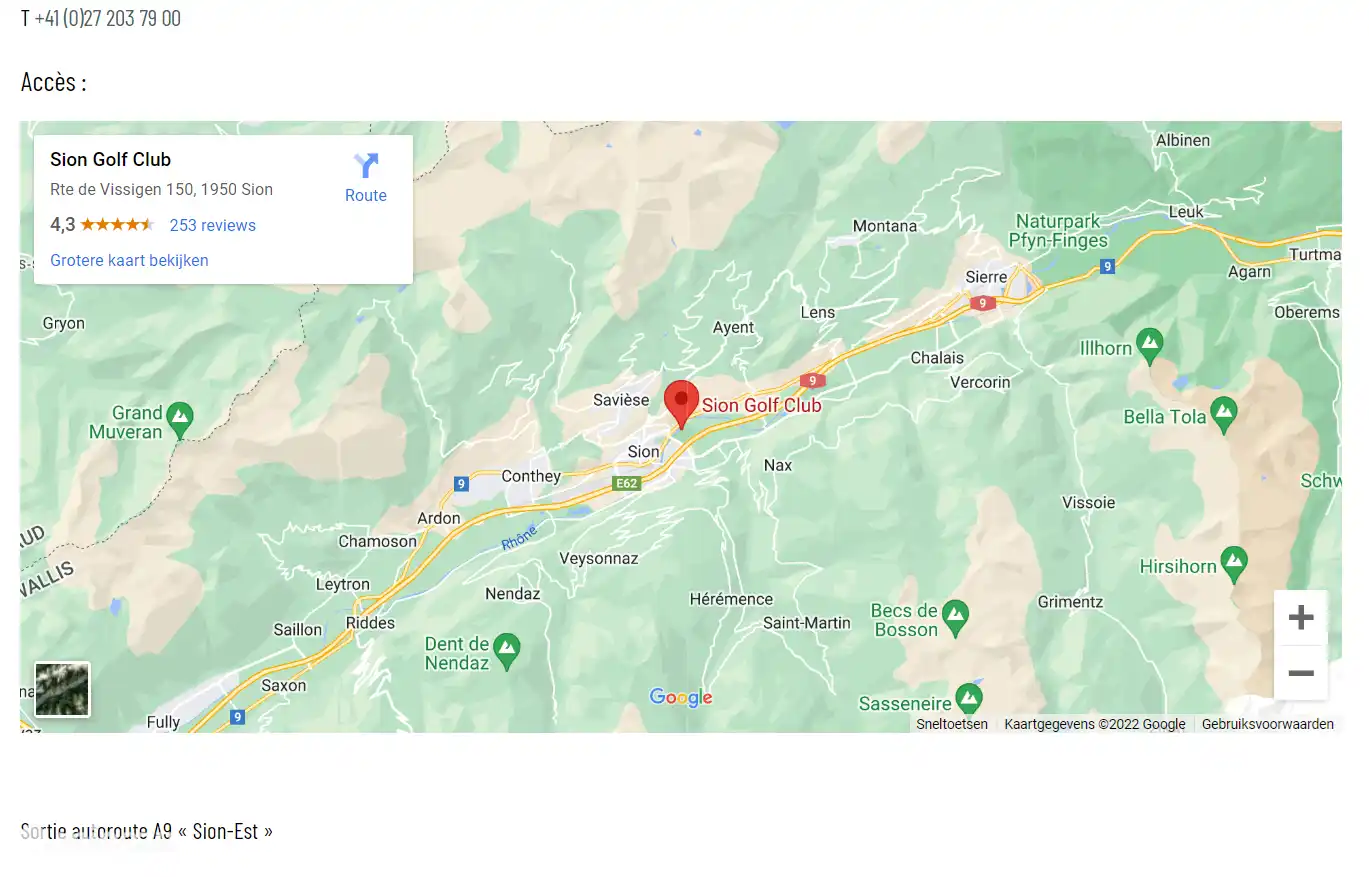This screenshot has height=877, width=1369.
Task: Zoom in with the map plus button
Action: (1301, 618)
